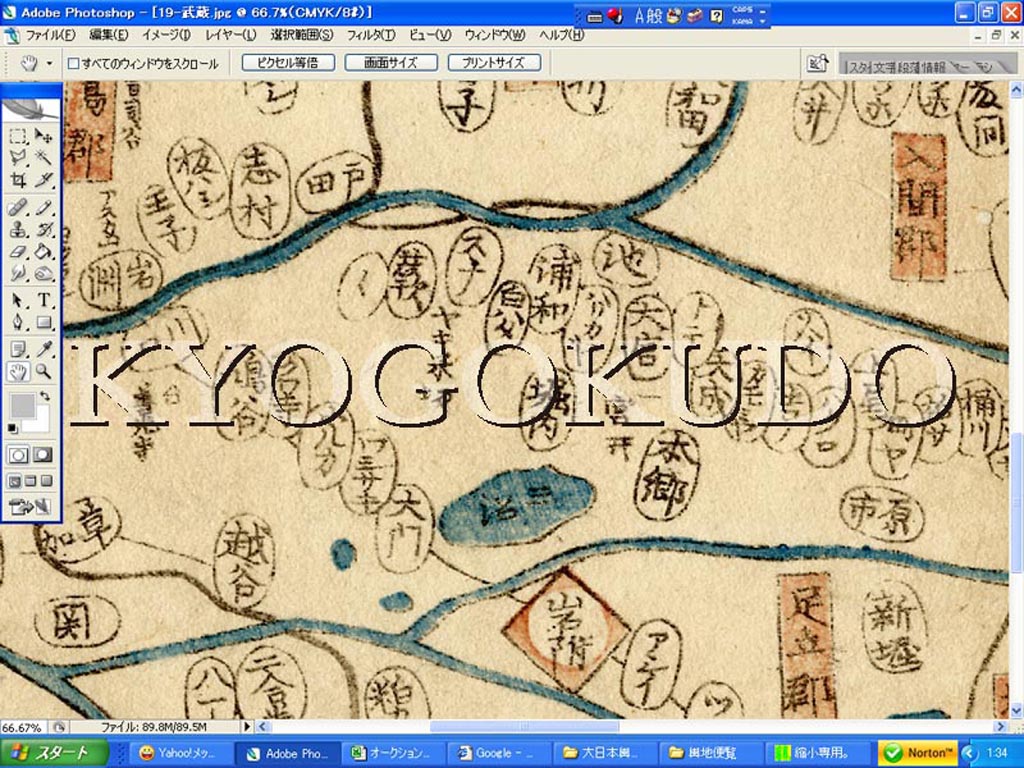Screen dimensions: 1024x768
Task: Open the フィルタ menu
Action: [x=370, y=35]
